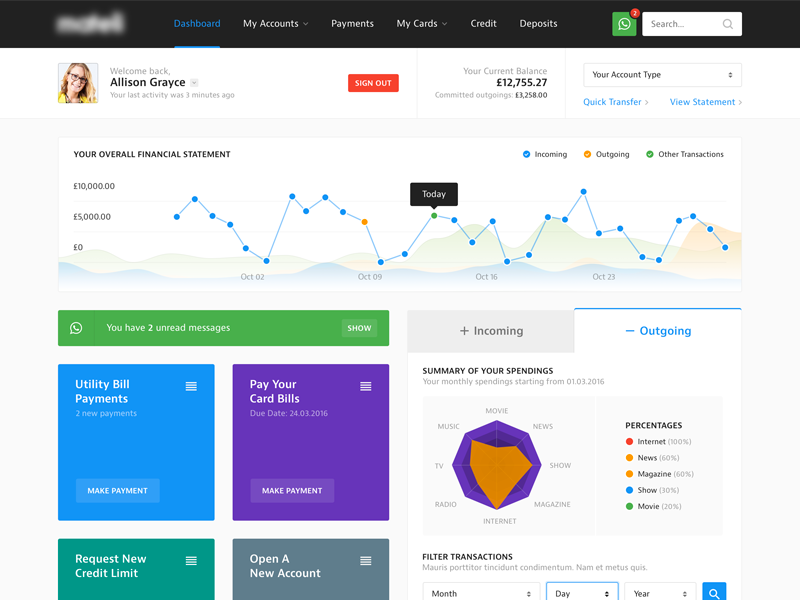This screenshot has height=600, width=800.
Task: Expand the Month filter dropdown
Action: pyautogui.click(x=481, y=593)
